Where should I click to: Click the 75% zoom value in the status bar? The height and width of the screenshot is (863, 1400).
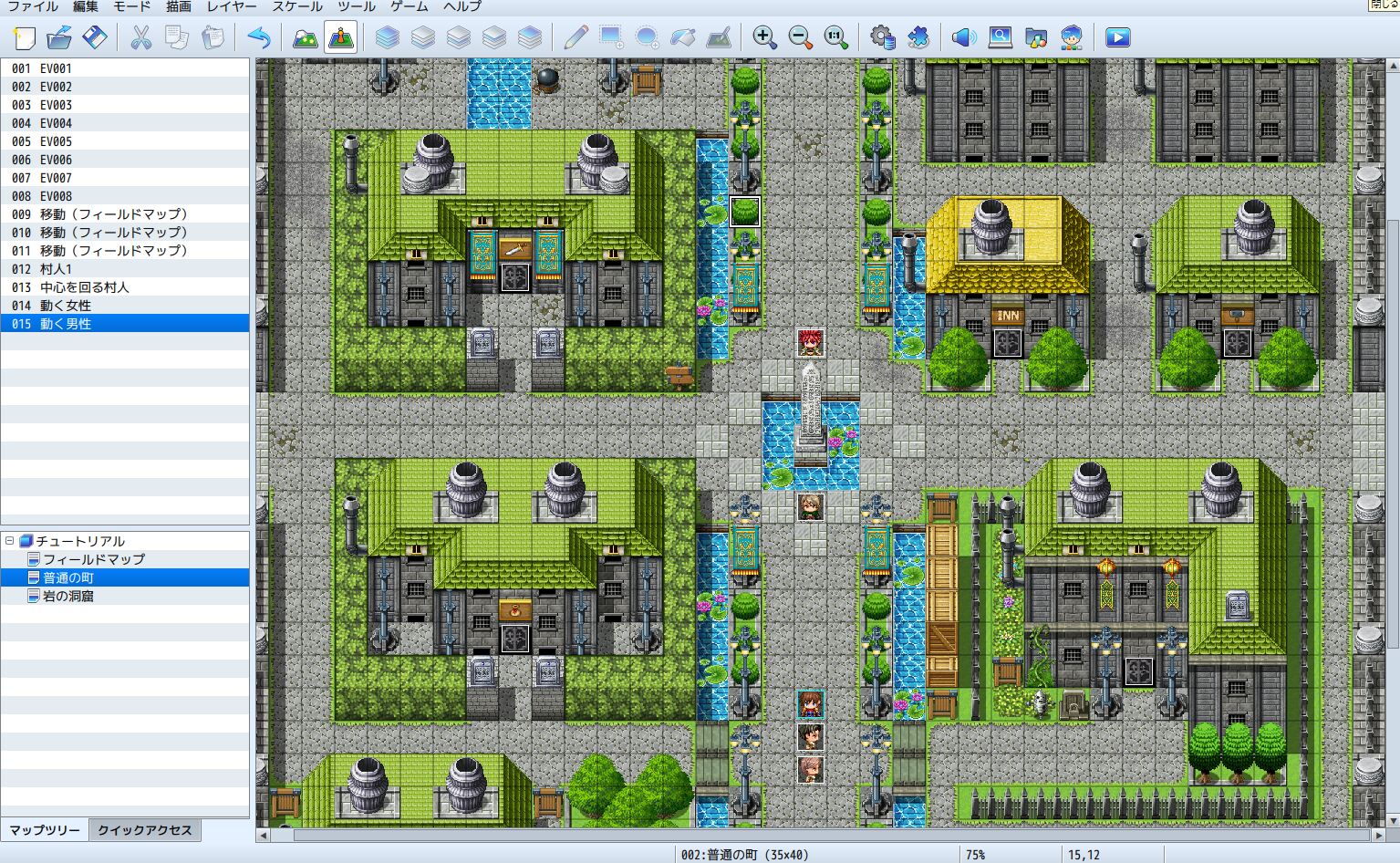tap(976, 855)
